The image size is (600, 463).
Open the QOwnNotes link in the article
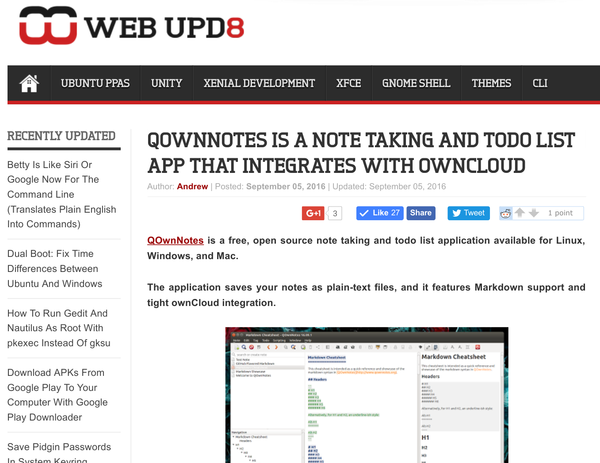point(175,240)
